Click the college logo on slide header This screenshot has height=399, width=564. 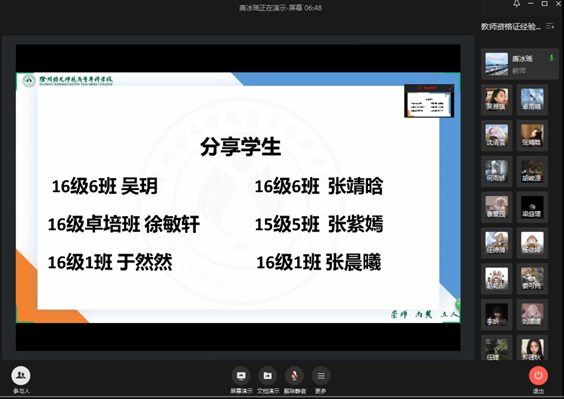click(29, 81)
